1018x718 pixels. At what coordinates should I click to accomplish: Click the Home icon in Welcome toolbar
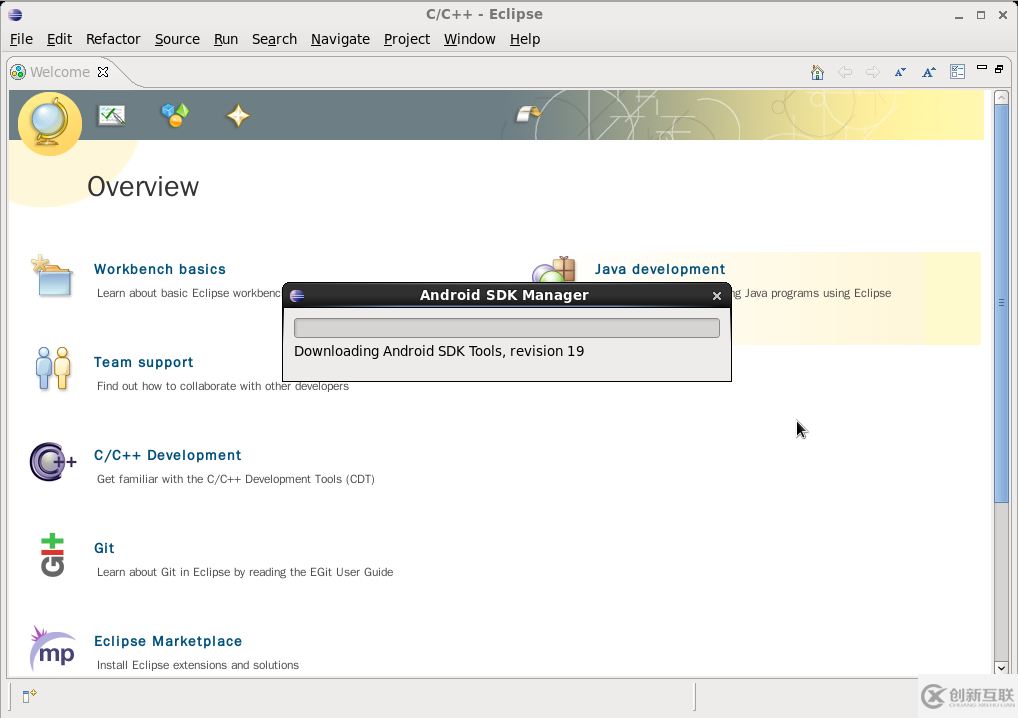tap(817, 72)
